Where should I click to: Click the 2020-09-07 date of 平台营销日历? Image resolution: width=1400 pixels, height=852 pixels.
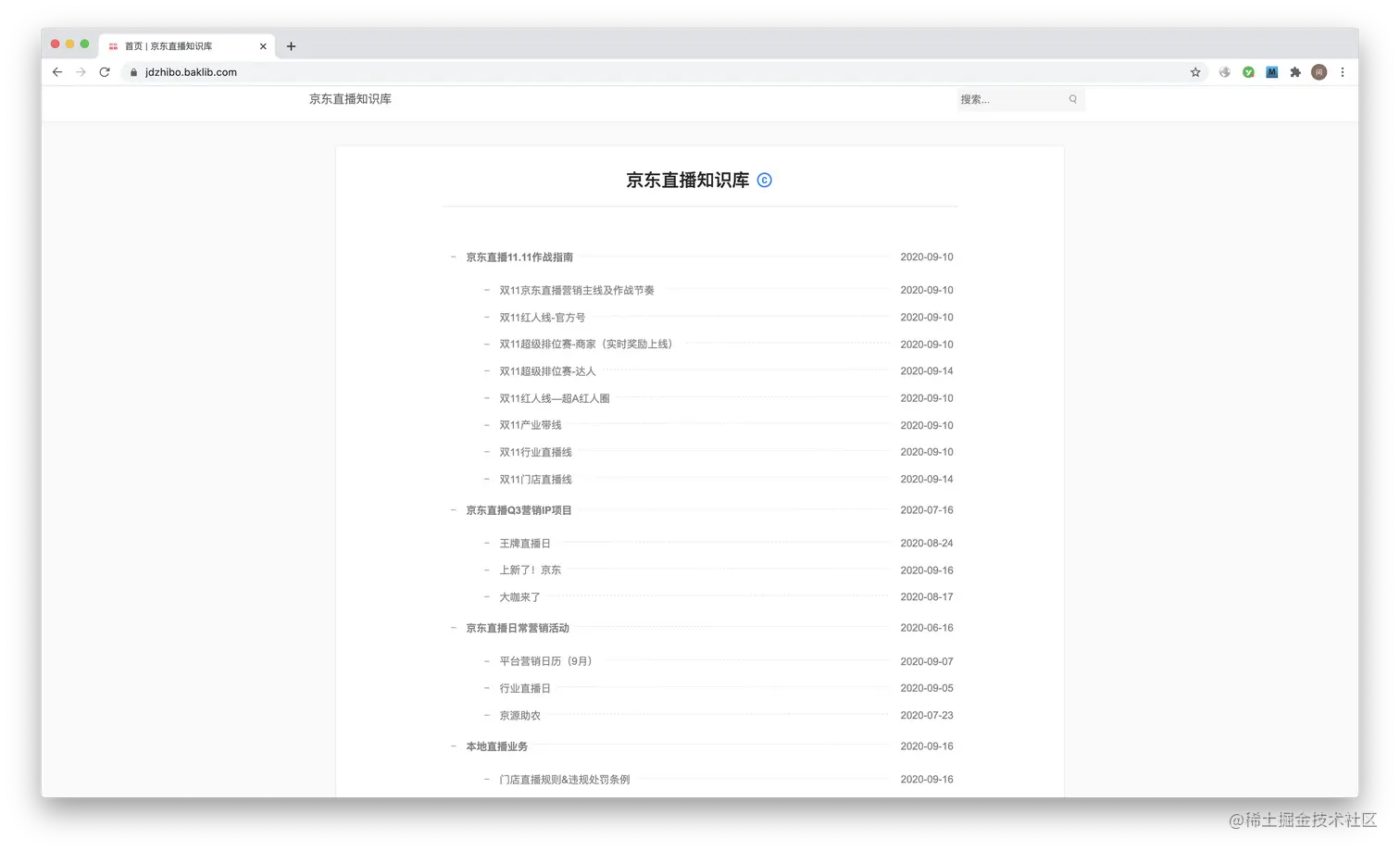(927, 661)
